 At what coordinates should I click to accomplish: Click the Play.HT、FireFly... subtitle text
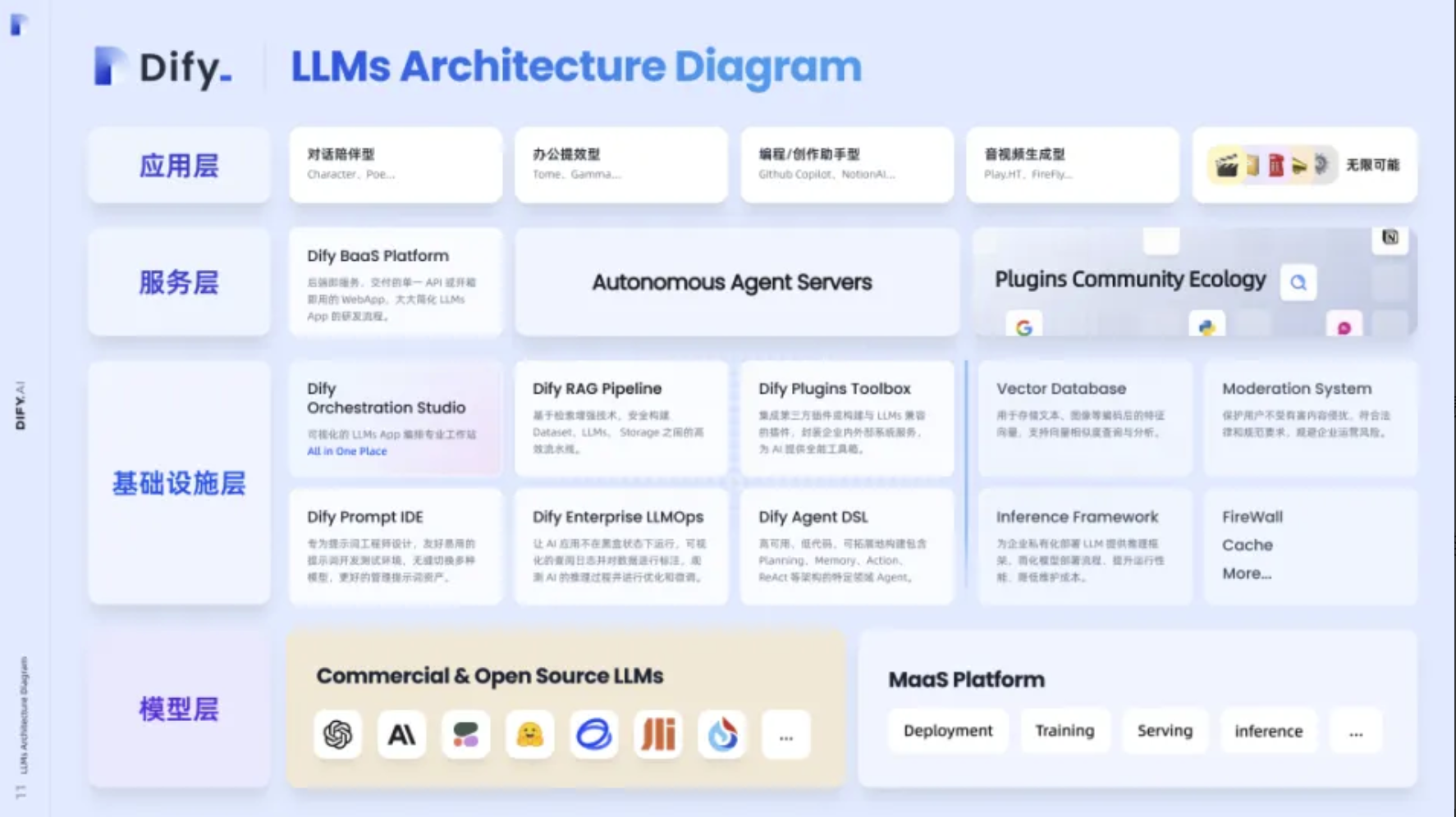point(1028,175)
